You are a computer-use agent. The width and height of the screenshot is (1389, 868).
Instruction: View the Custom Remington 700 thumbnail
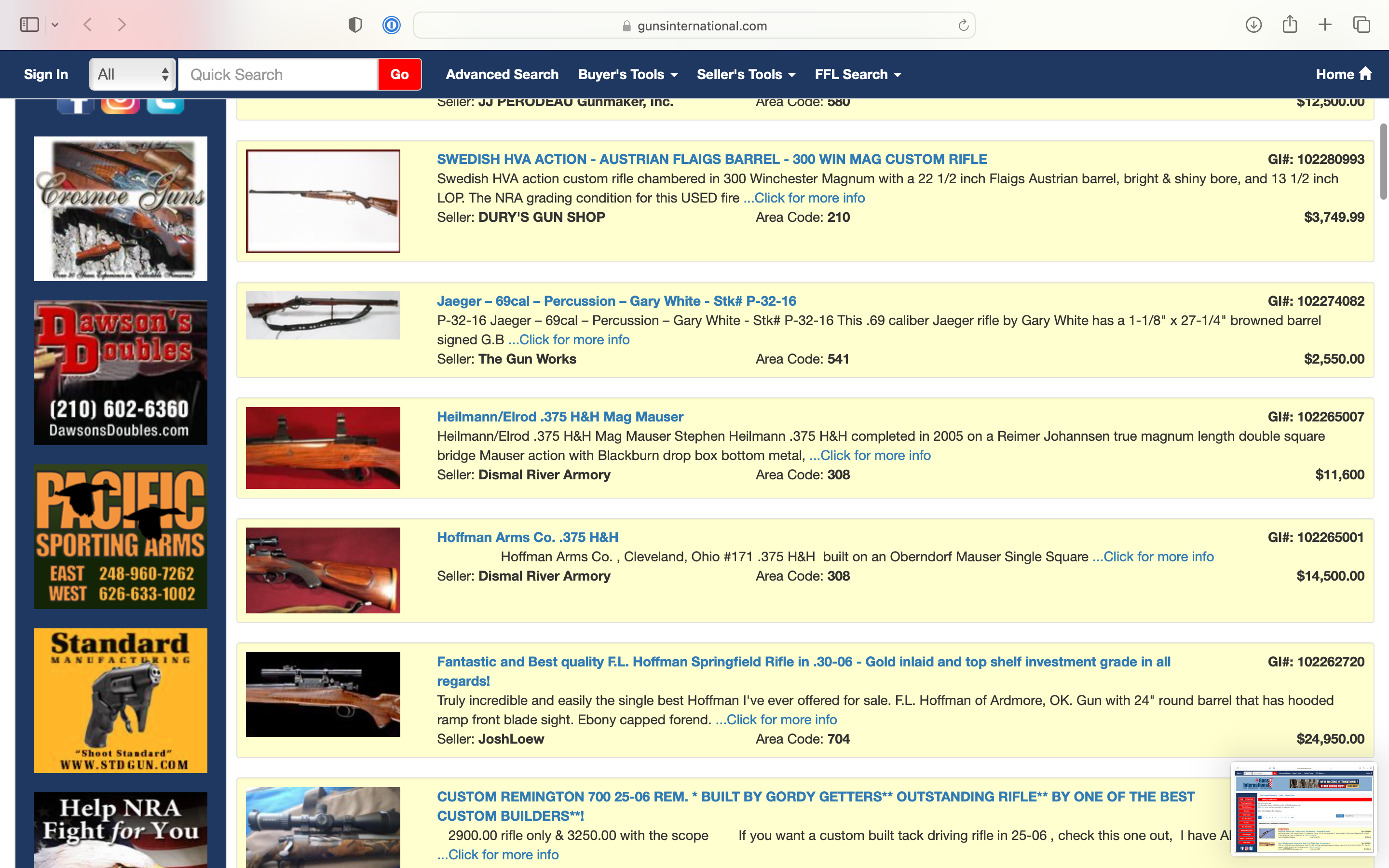[323, 827]
